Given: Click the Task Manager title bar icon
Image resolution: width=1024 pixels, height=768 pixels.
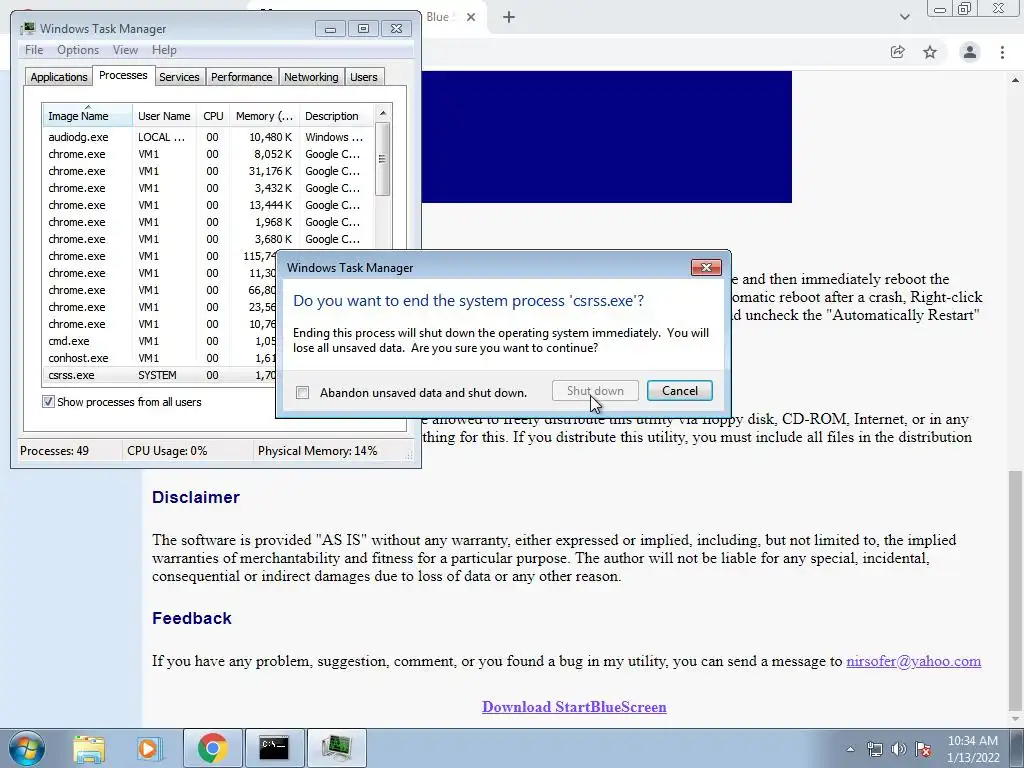Looking at the screenshot, I should pyautogui.click(x=27, y=29).
